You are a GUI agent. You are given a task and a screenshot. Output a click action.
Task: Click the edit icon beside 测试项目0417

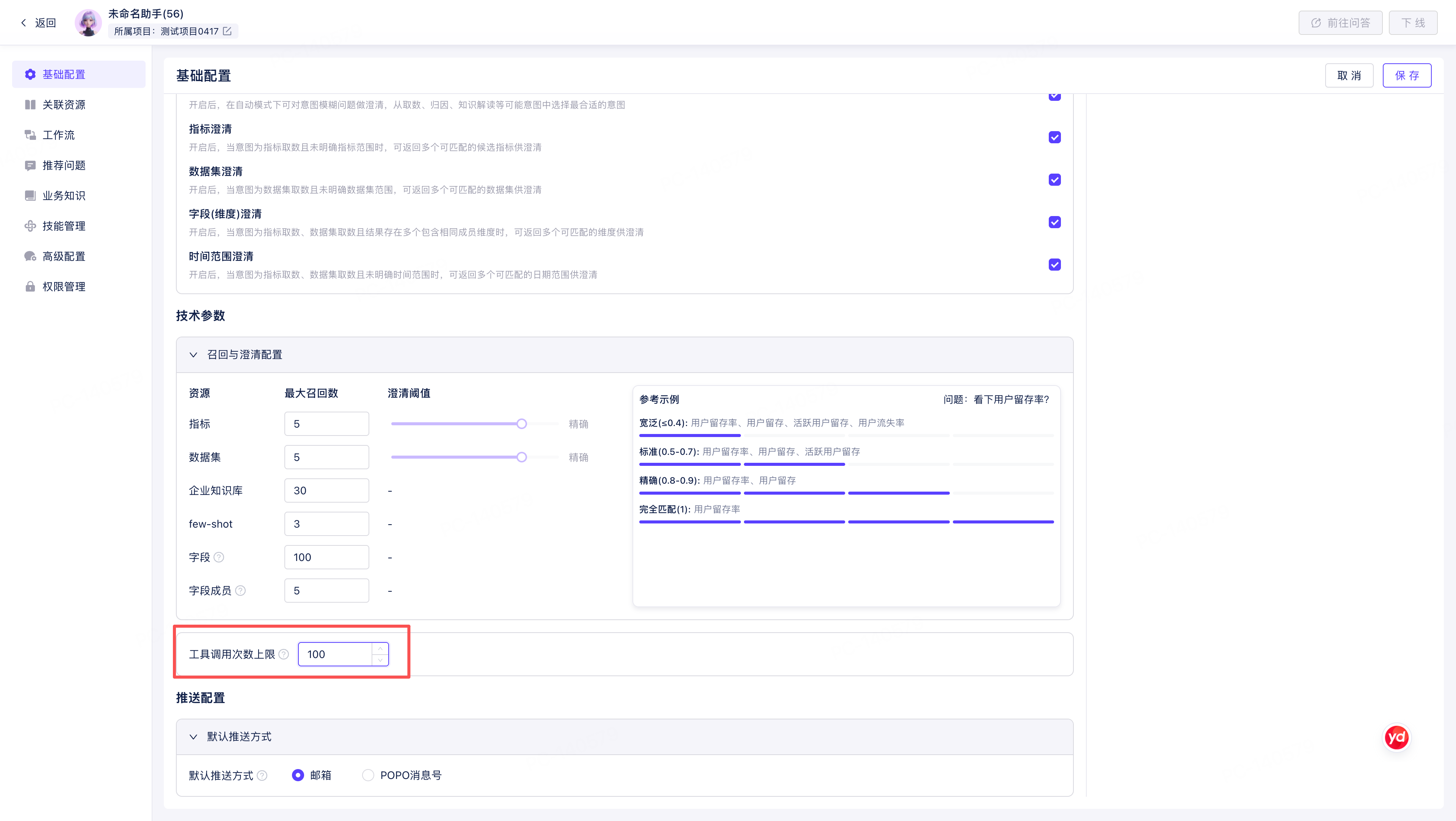(227, 31)
